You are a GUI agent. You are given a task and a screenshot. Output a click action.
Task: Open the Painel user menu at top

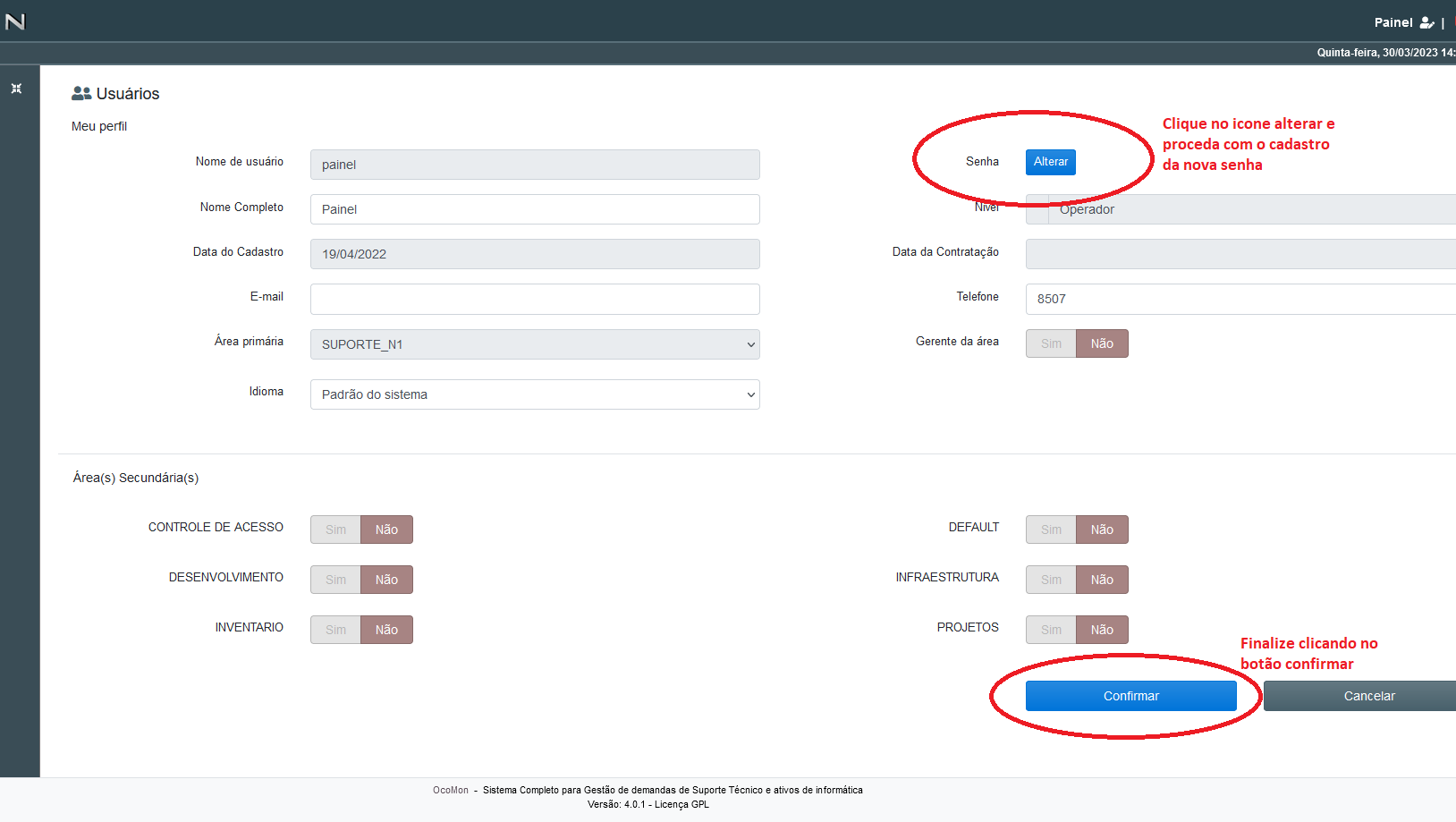pyautogui.click(x=1393, y=22)
